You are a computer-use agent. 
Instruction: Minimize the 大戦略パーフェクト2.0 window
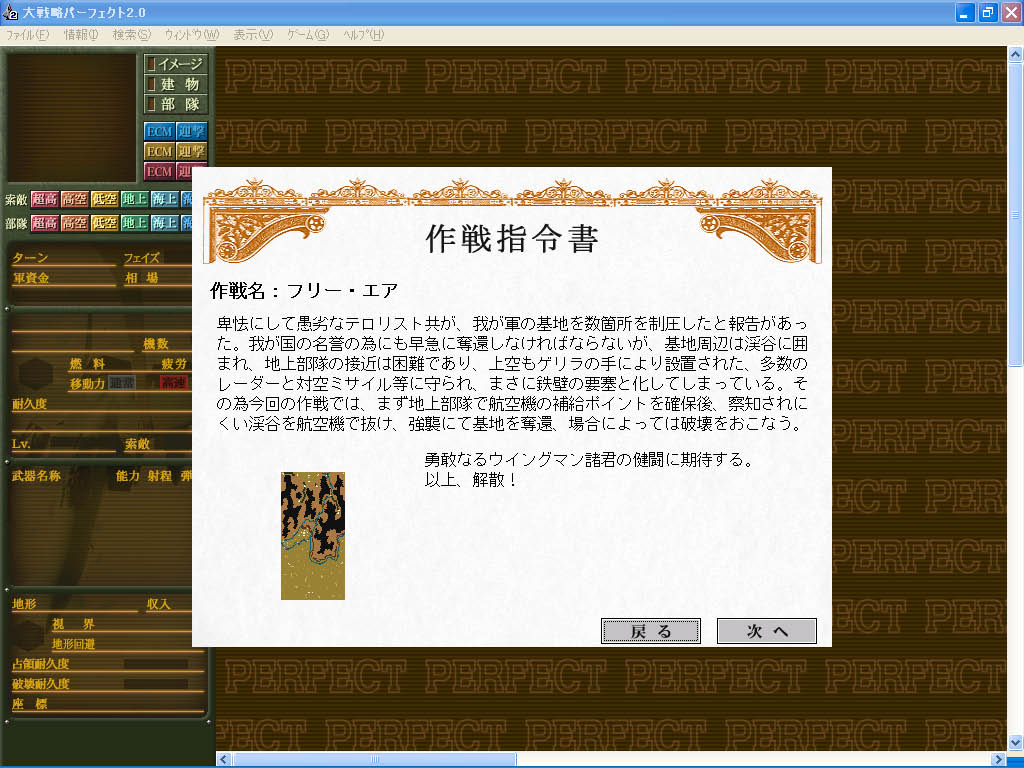[965, 12]
